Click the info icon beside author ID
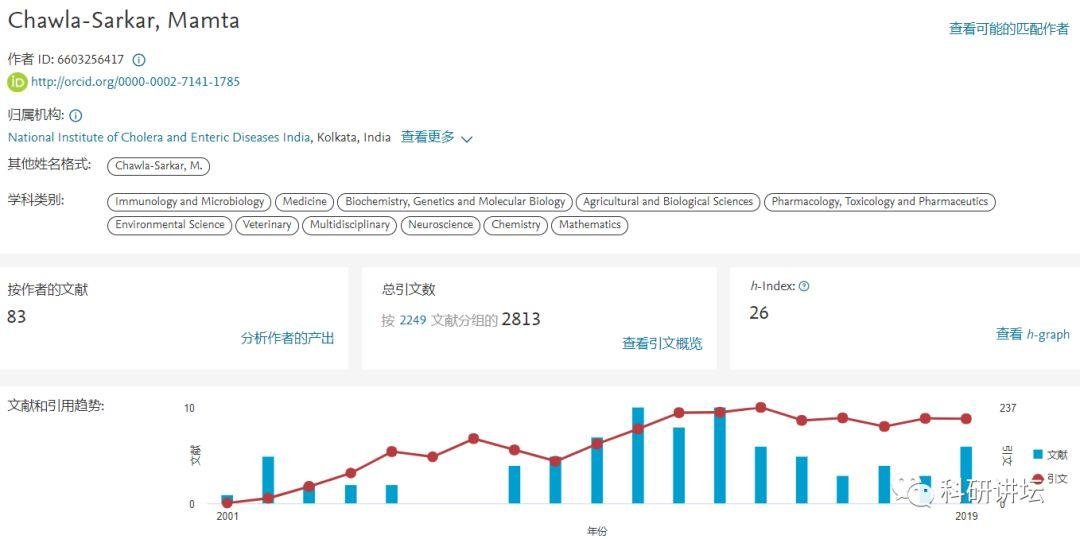 (x=139, y=60)
